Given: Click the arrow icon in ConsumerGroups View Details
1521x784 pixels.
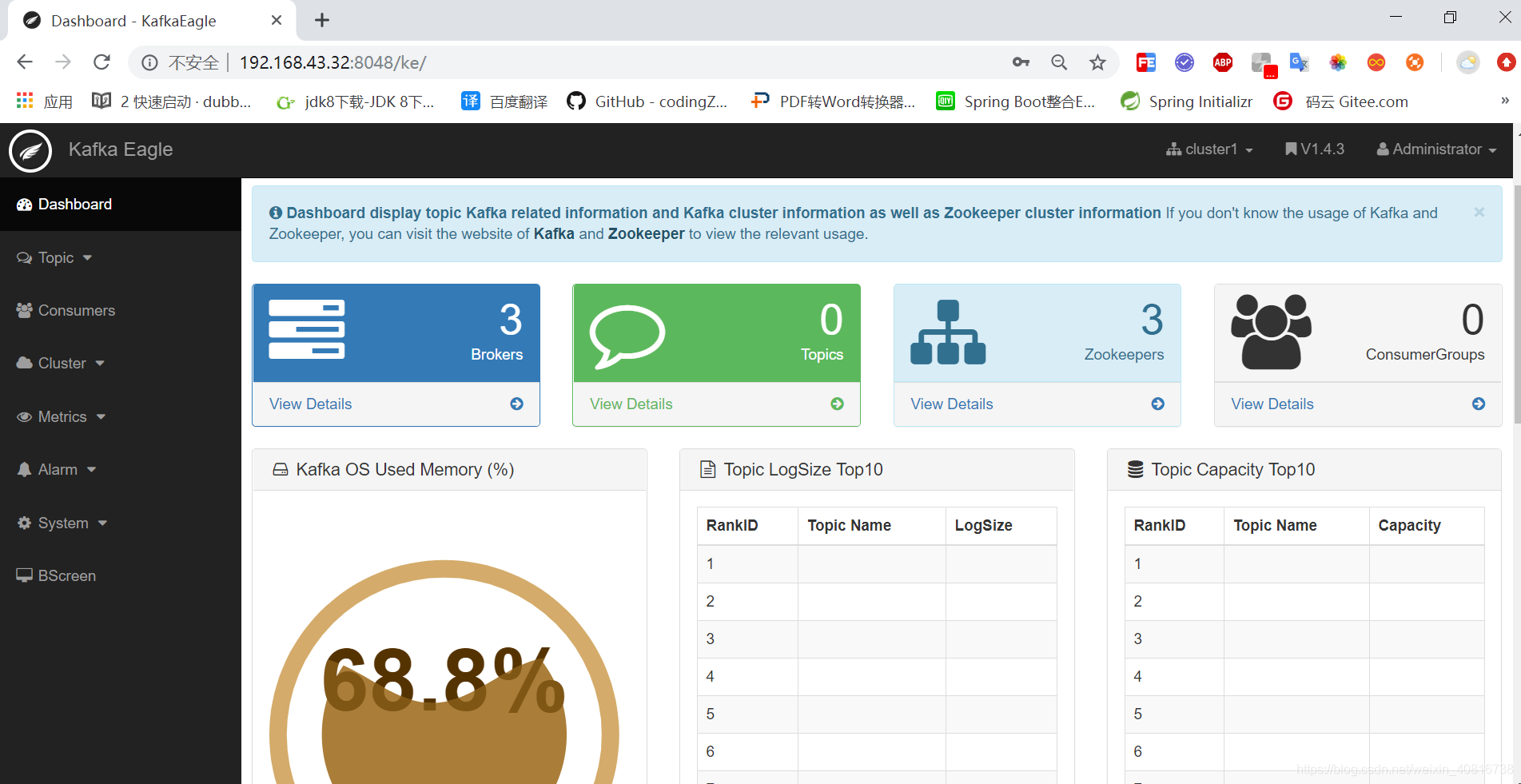Looking at the screenshot, I should pos(1479,404).
